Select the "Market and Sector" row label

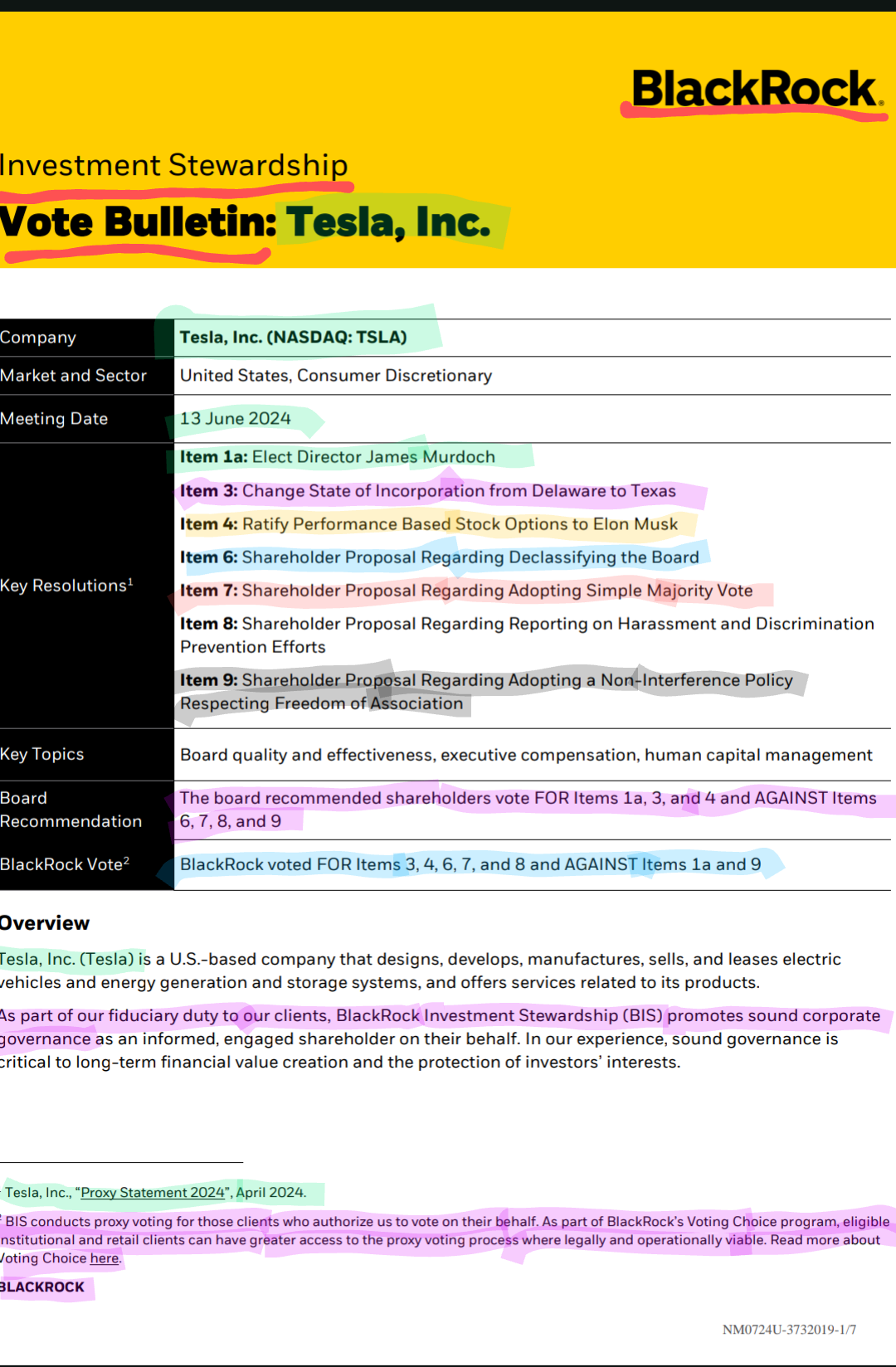tap(73, 376)
